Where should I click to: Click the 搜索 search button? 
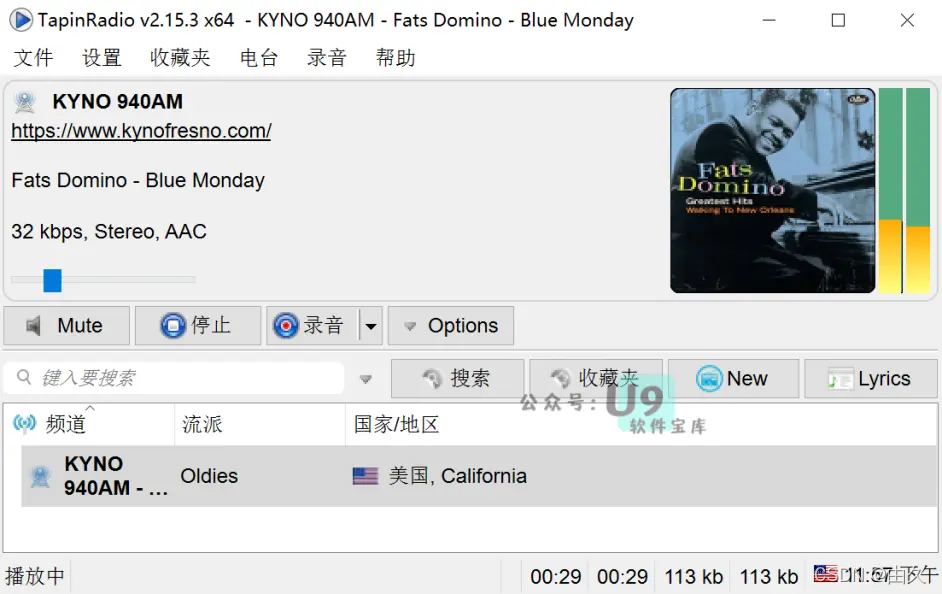click(457, 378)
